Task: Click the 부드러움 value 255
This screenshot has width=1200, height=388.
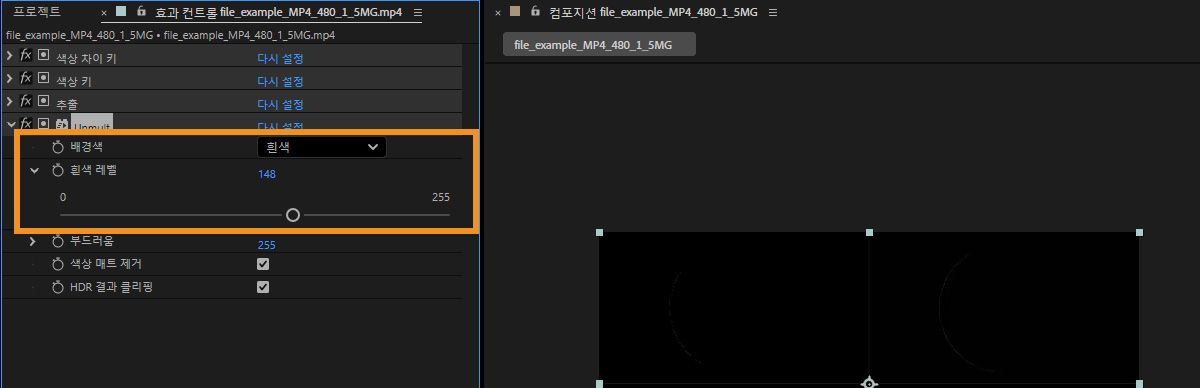Action: click(x=267, y=245)
